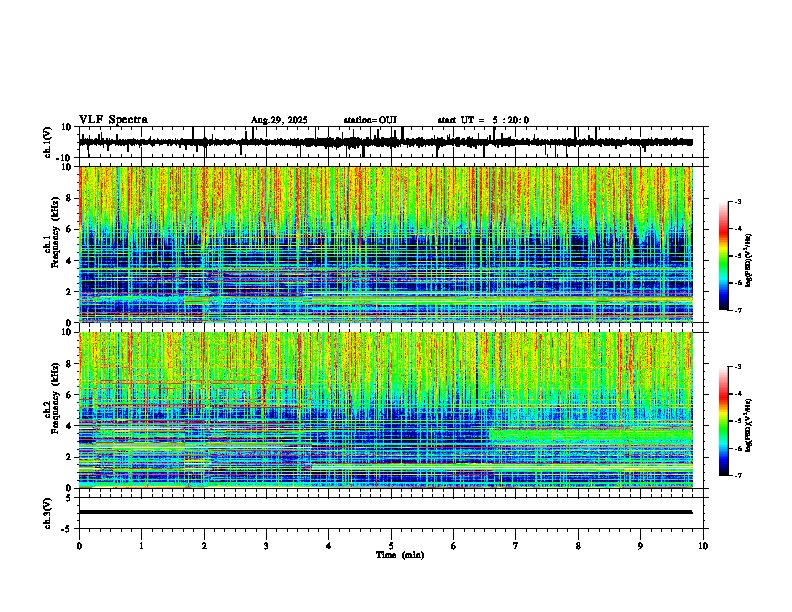This screenshot has height=612, width=792.
Task: Click ch.2 "Frequency (kHz)" axis label
Action: pyautogui.click(x=54, y=398)
